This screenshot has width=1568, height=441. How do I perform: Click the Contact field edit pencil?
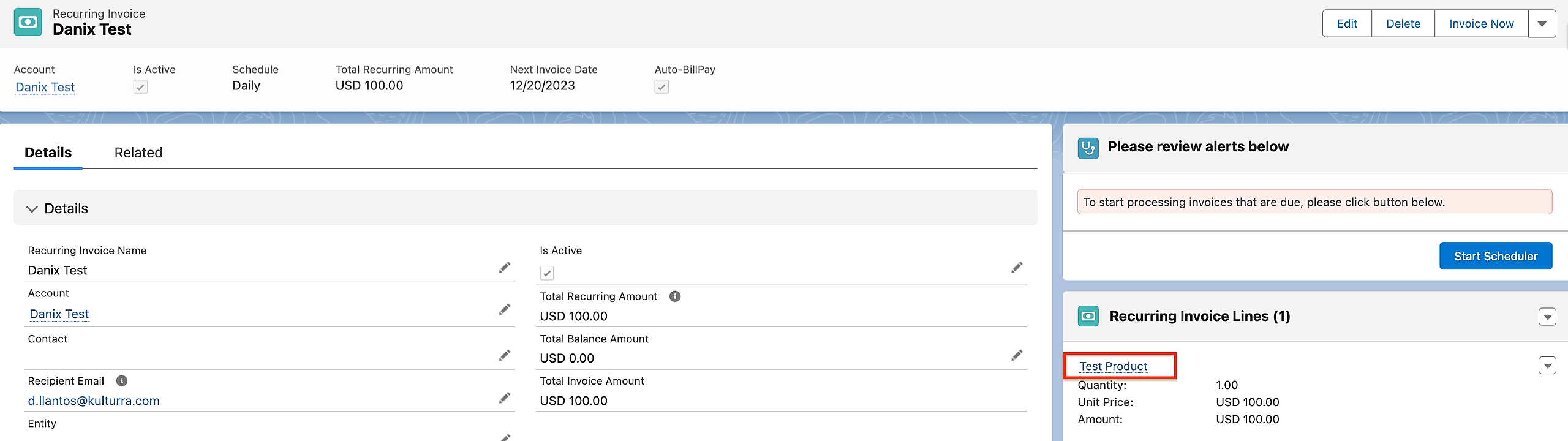tap(504, 356)
